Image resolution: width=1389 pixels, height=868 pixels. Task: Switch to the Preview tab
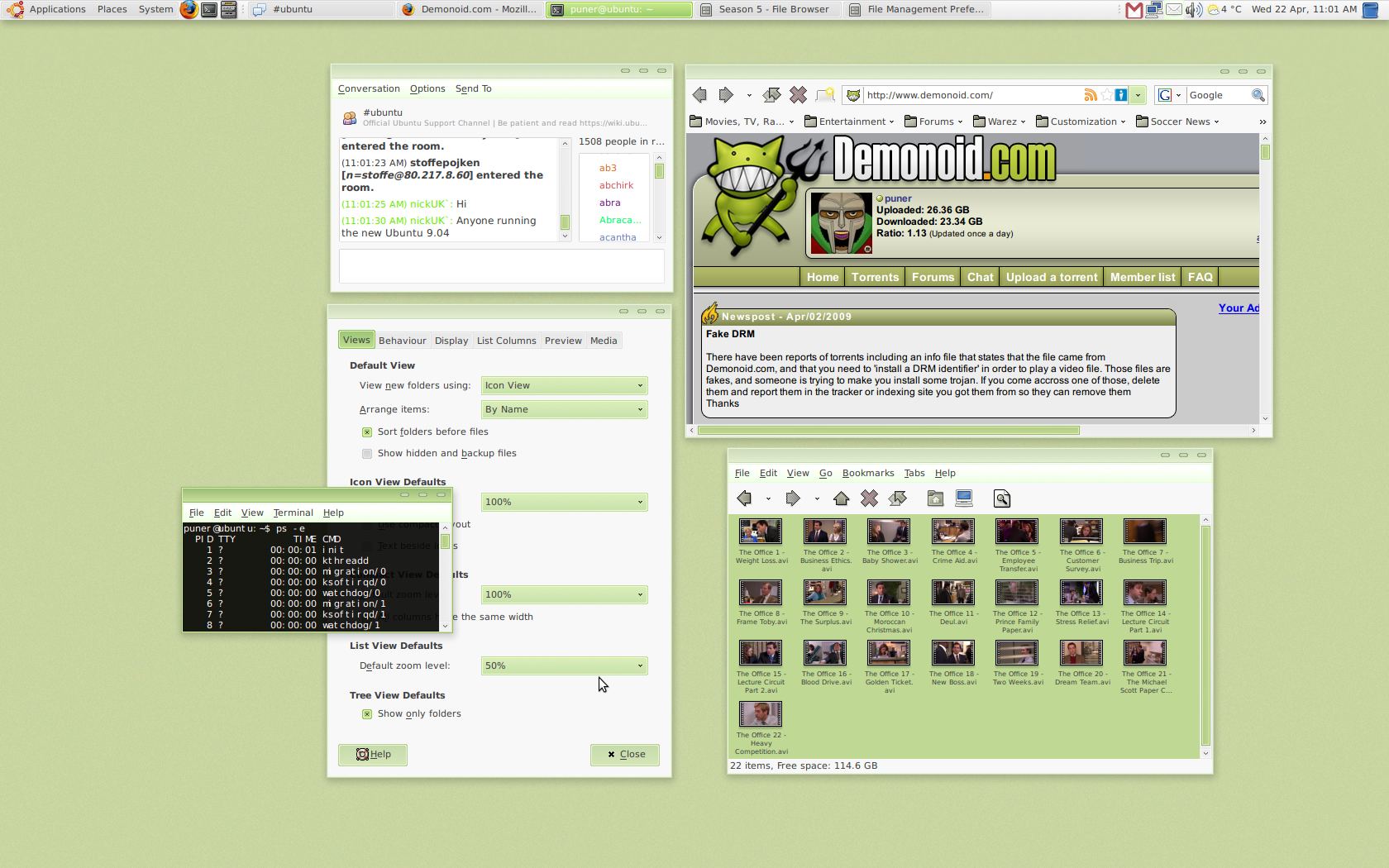pyautogui.click(x=563, y=341)
